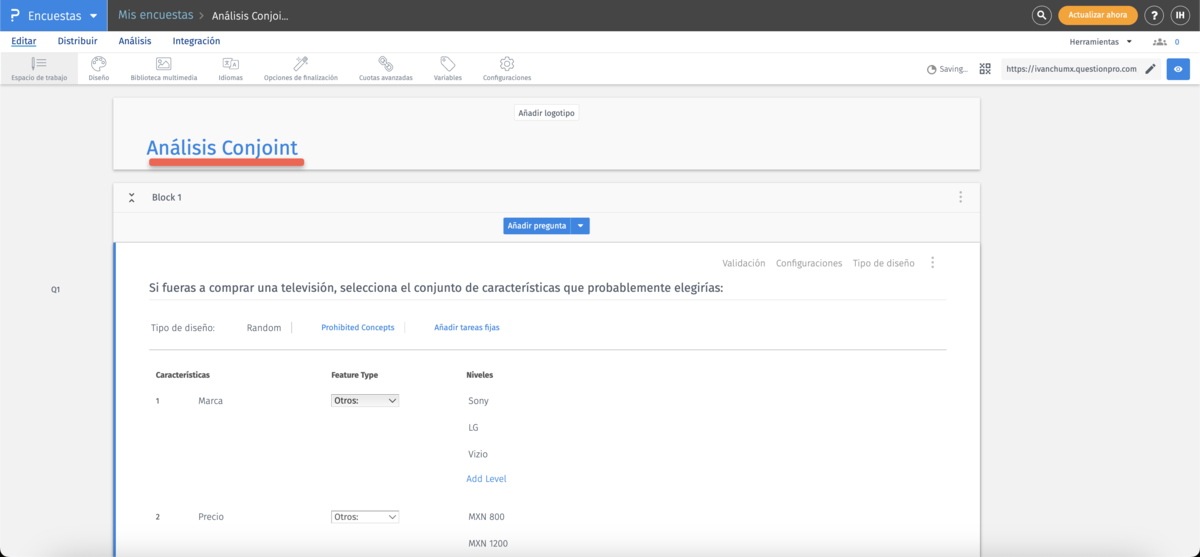1200x557 pixels.
Task: Open the Variables tag tool
Action: point(447,68)
